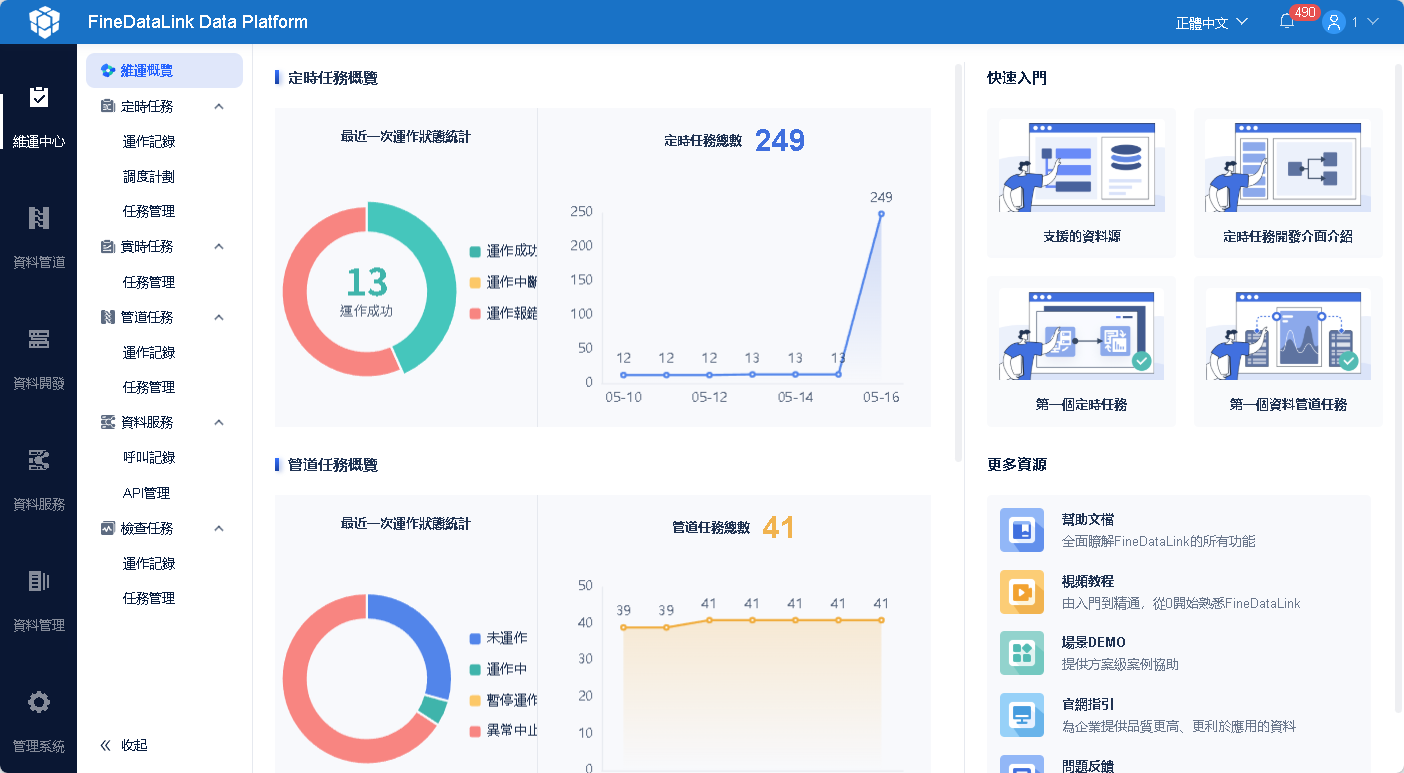Click the 檢查任務 menu icon

click(x=108, y=528)
